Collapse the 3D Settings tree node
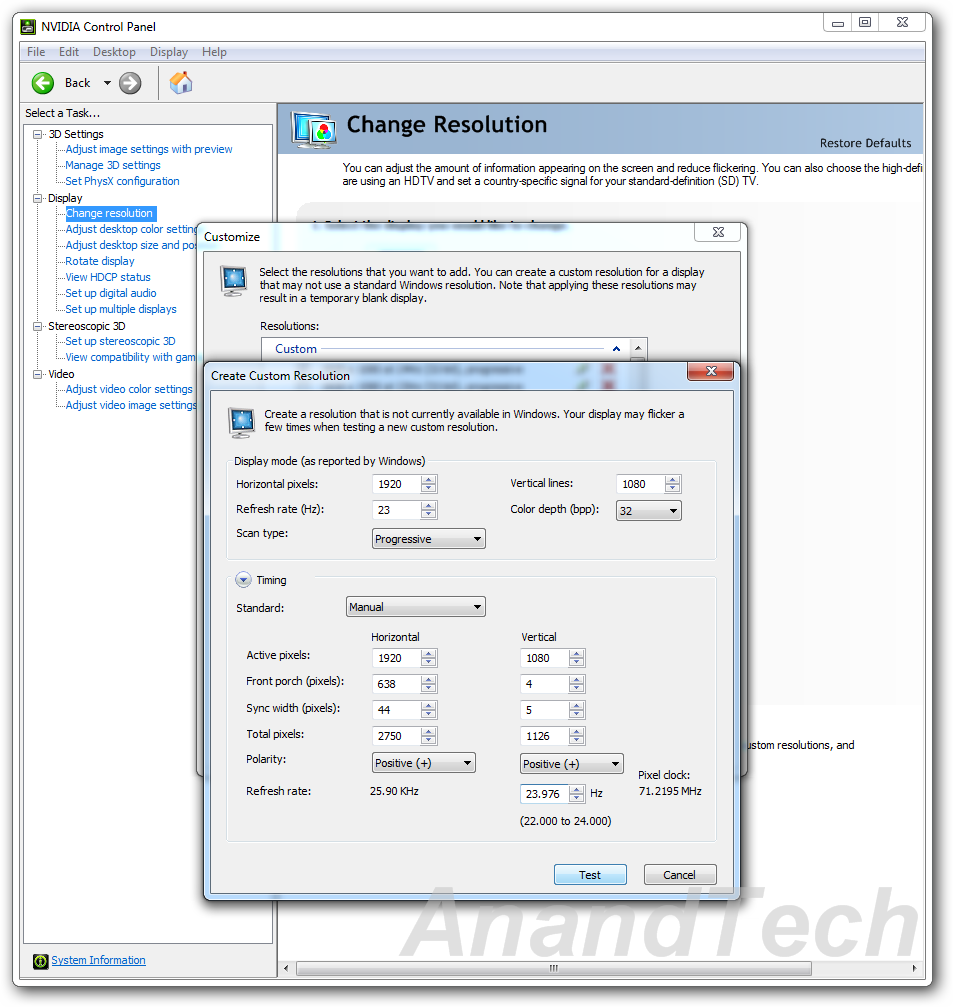953x1007 pixels. tap(38, 134)
